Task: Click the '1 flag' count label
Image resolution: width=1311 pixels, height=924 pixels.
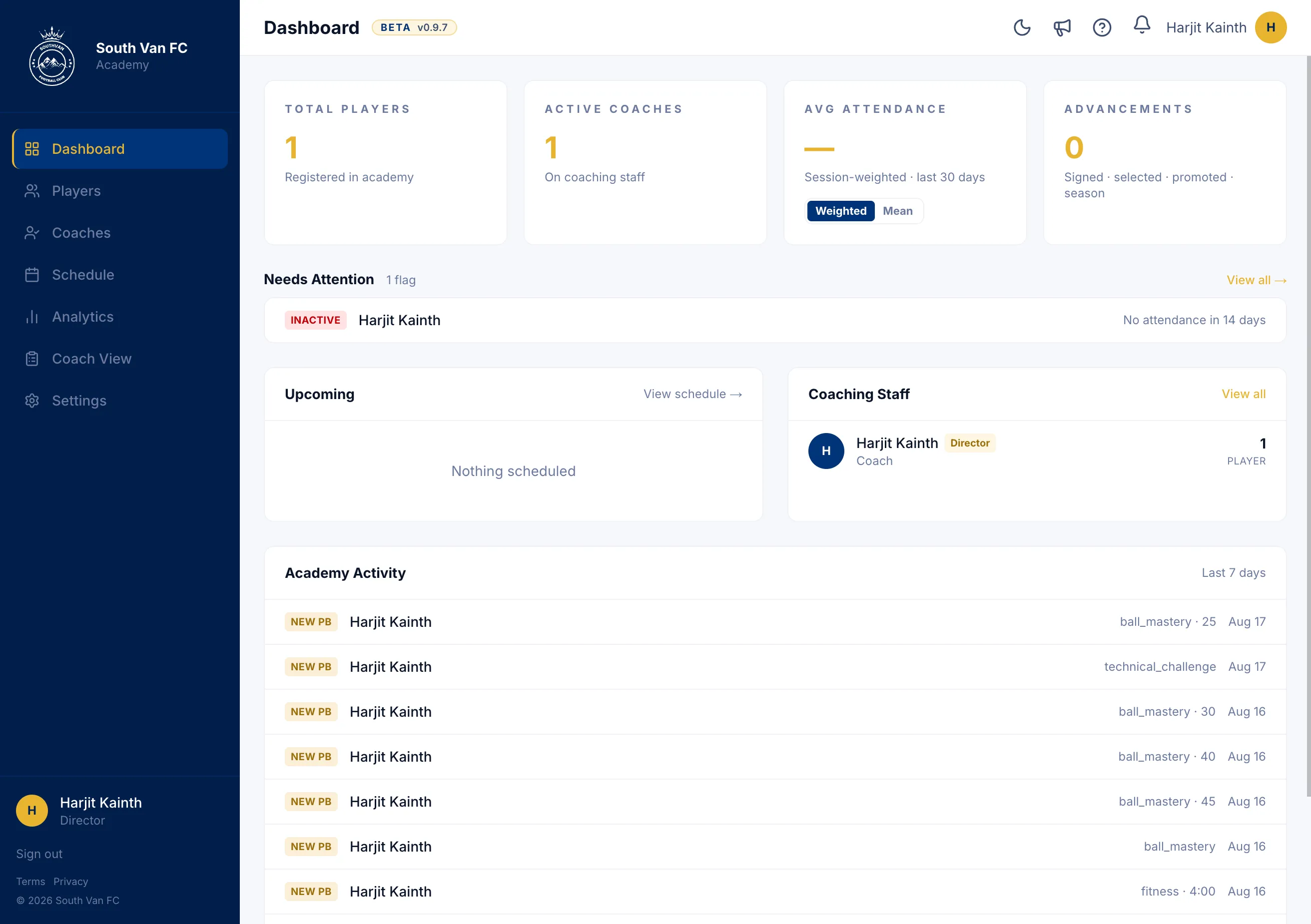Action: 401,280
